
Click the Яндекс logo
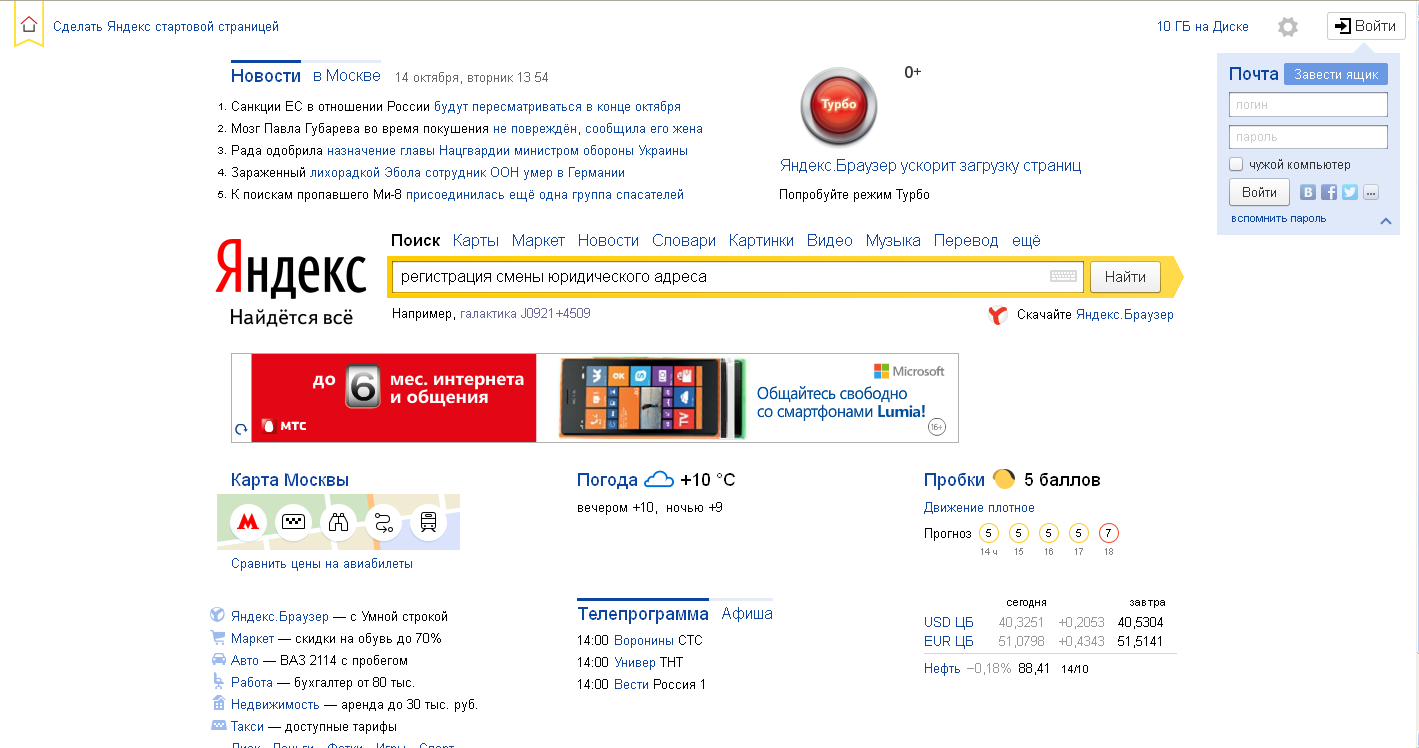pyautogui.click(x=291, y=269)
